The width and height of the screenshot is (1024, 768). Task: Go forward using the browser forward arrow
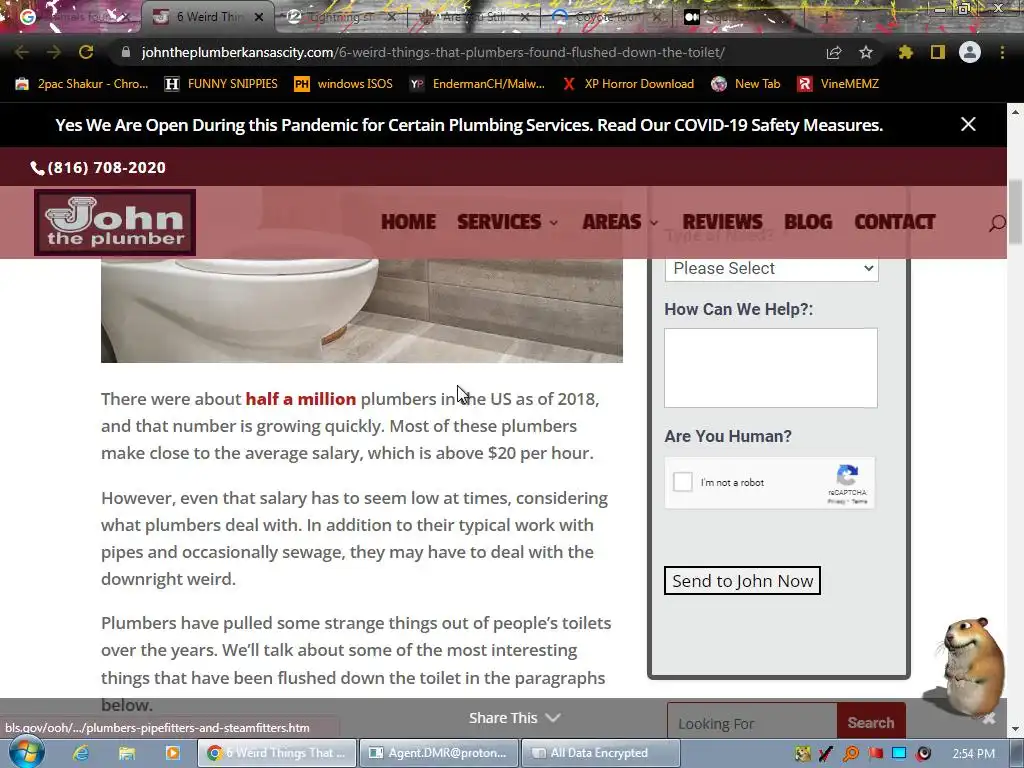[x=54, y=52]
